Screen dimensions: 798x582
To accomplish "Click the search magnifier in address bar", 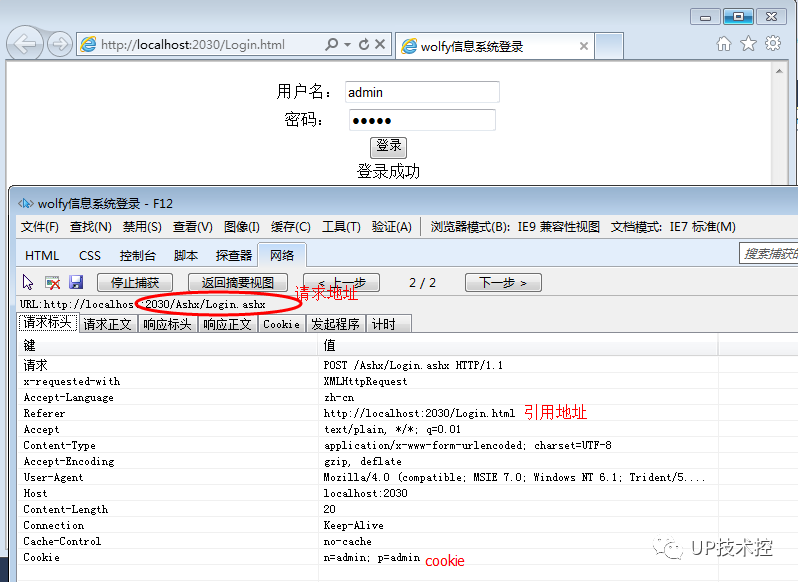I will pyautogui.click(x=331, y=44).
